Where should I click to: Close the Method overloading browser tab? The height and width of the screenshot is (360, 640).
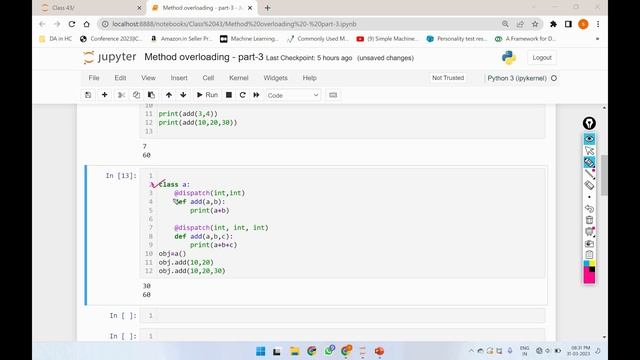click(x=250, y=8)
